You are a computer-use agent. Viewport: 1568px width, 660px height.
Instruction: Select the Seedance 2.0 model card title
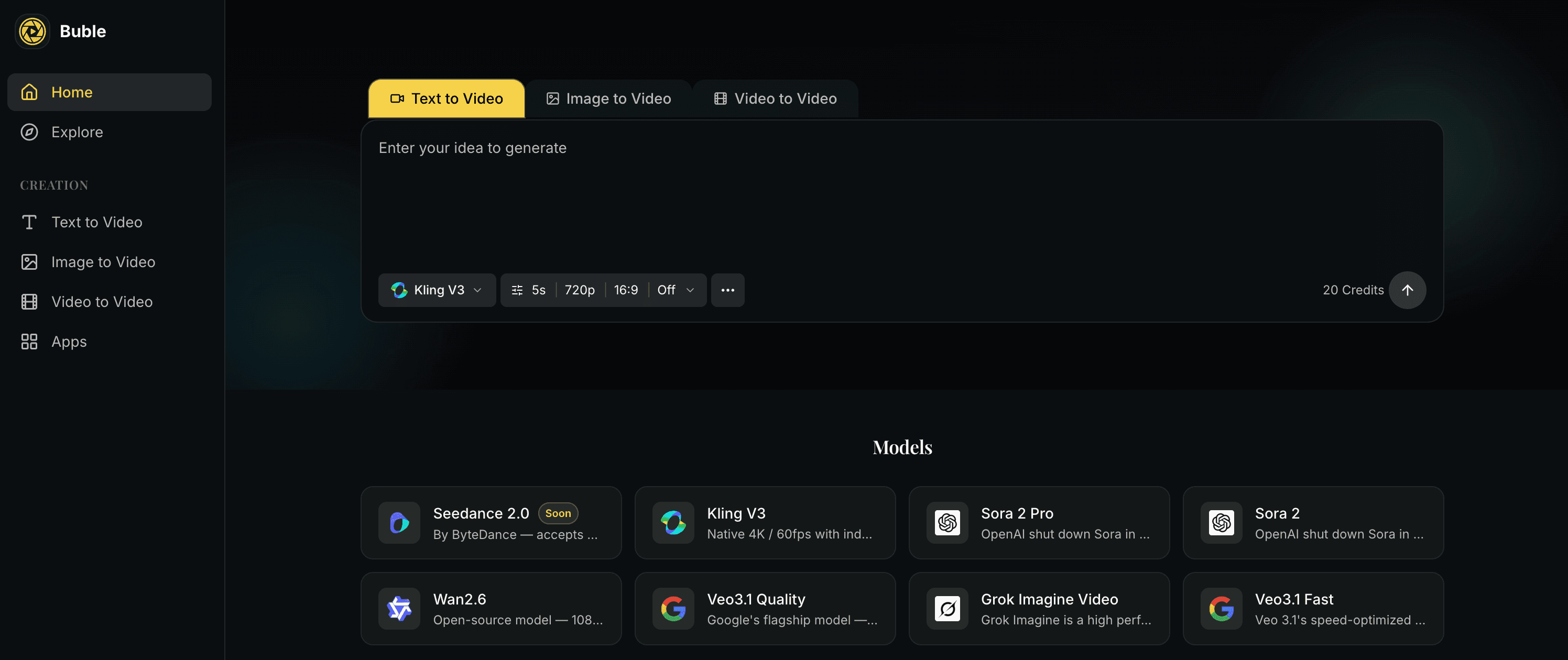point(481,513)
